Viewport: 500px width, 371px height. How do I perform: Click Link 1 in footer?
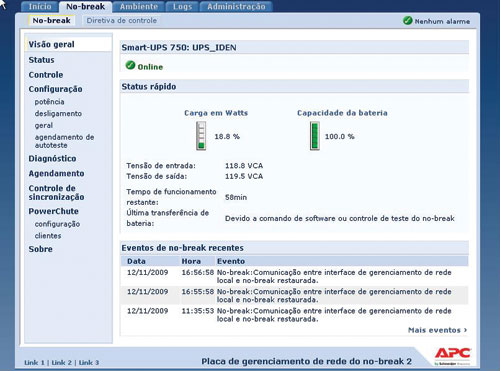(x=34, y=363)
